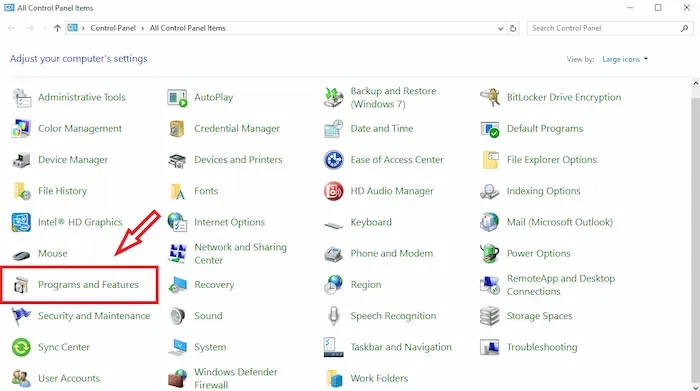The height and width of the screenshot is (391, 700).
Task: Open the Color Management icon
Action: point(21,129)
